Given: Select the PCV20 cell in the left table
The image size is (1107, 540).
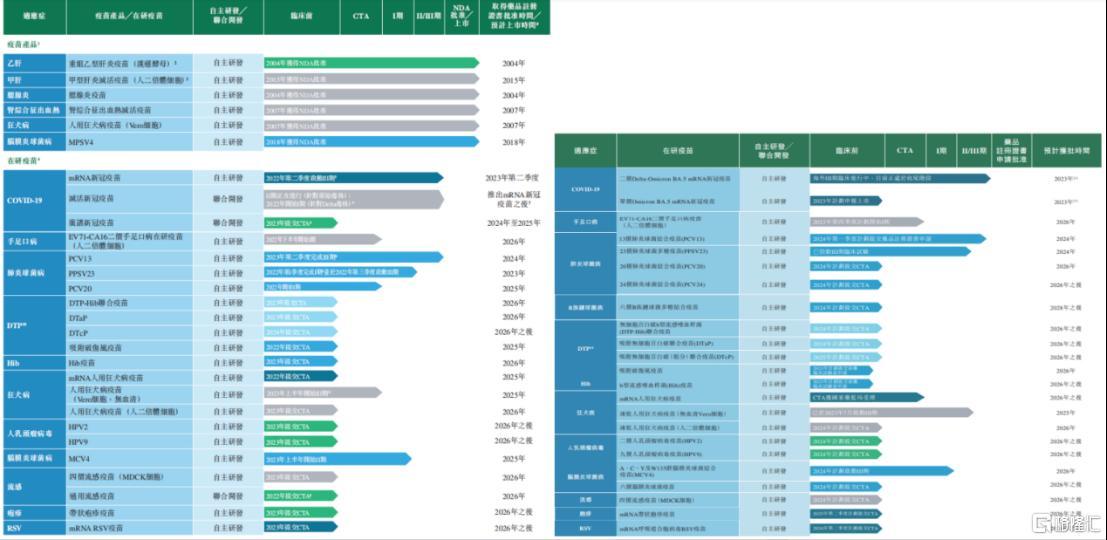Looking at the screenshot, I should [x=133, y=287].
